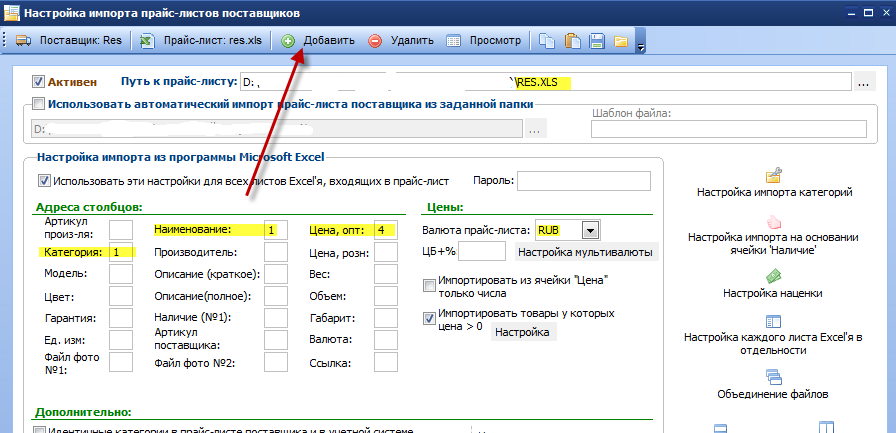Click the Copy settings toolbar icon
The height and width of the screenshot is (433, 896).
pyautogui.click(x=547, y=41)
